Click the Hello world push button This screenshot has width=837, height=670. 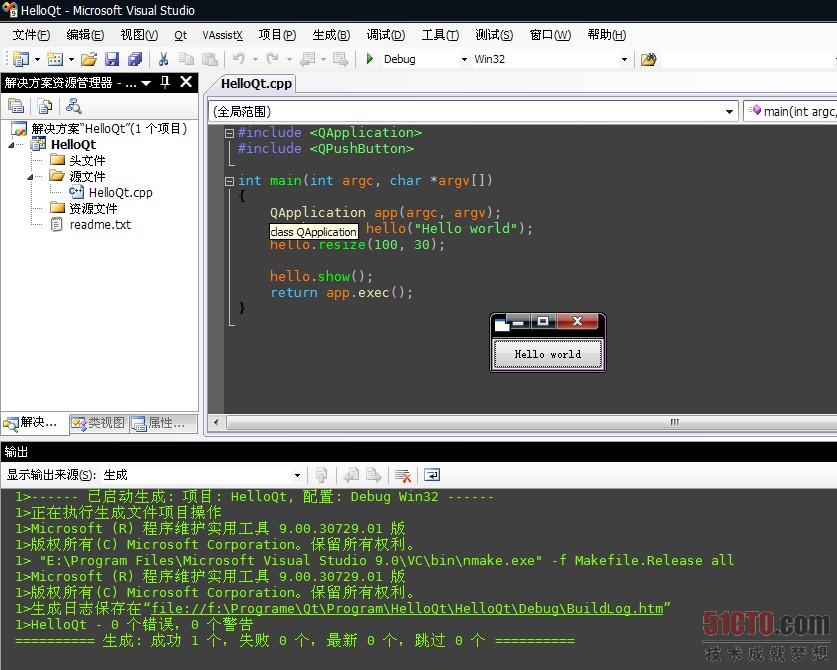tap(548, 354)
